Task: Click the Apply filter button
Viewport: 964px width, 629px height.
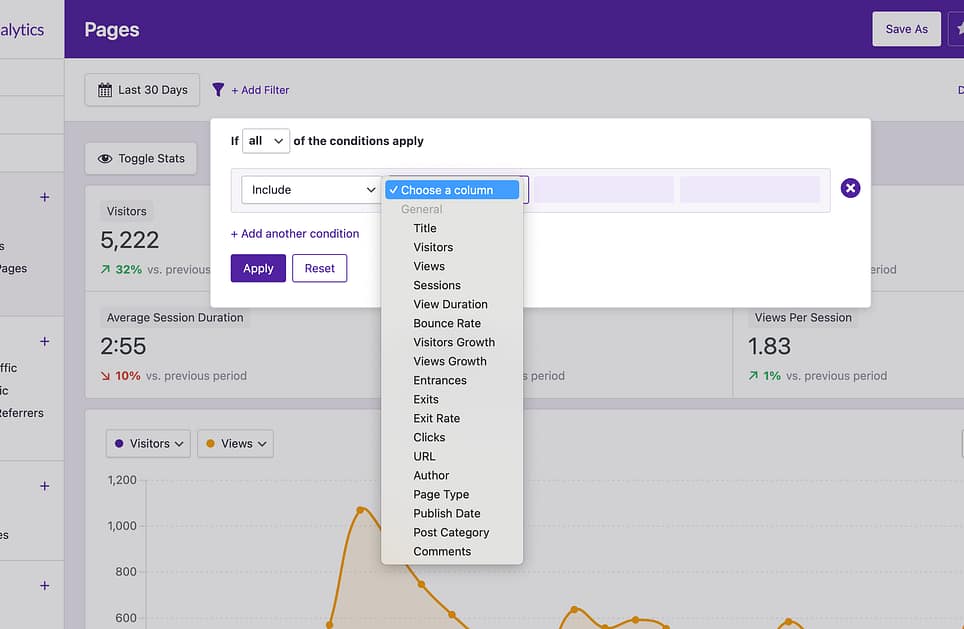Action: [x=258, y=268]
